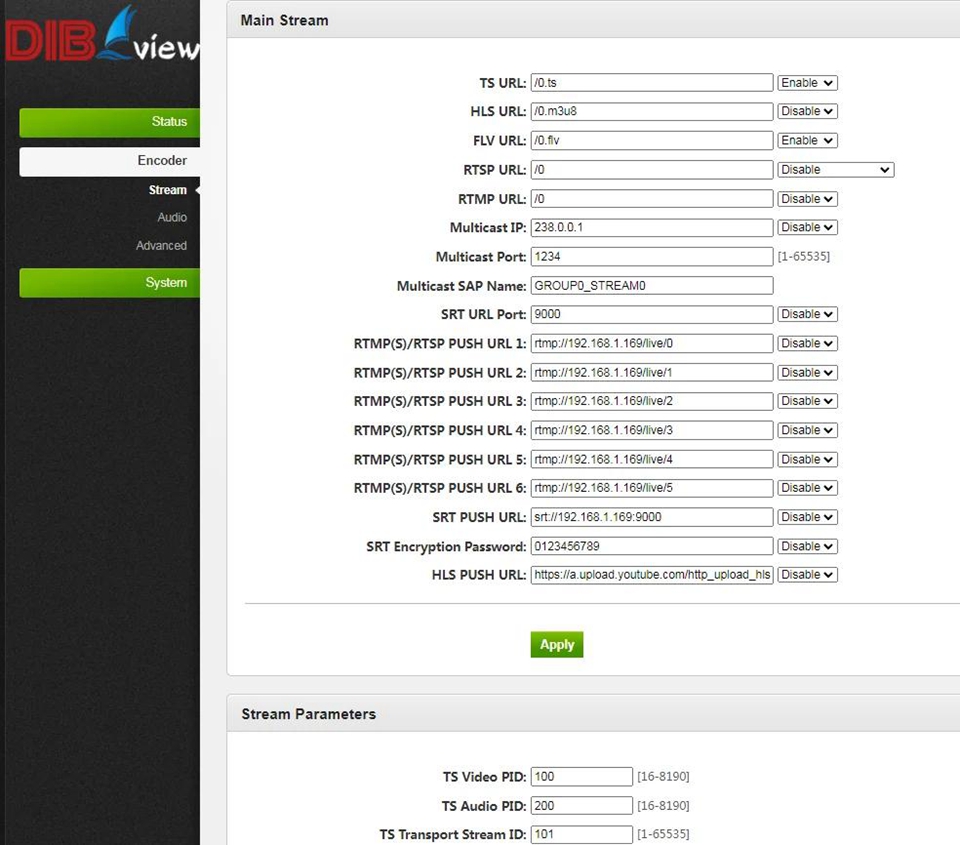Click the DIBview logo
Viewport: 960px width, 845px height.
(x=100, y=40)
